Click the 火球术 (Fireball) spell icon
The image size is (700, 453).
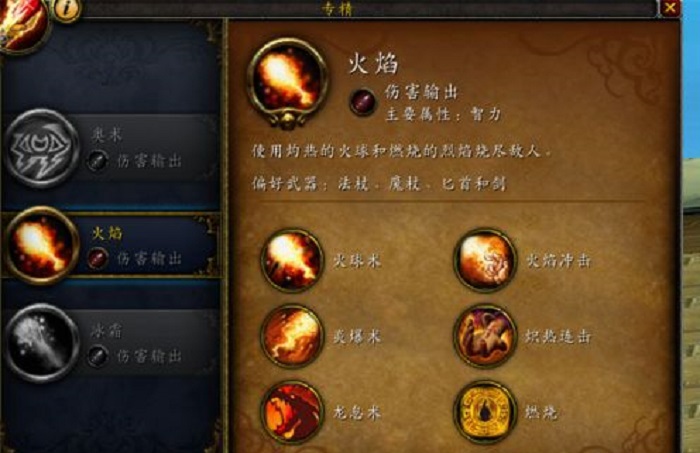292,261
